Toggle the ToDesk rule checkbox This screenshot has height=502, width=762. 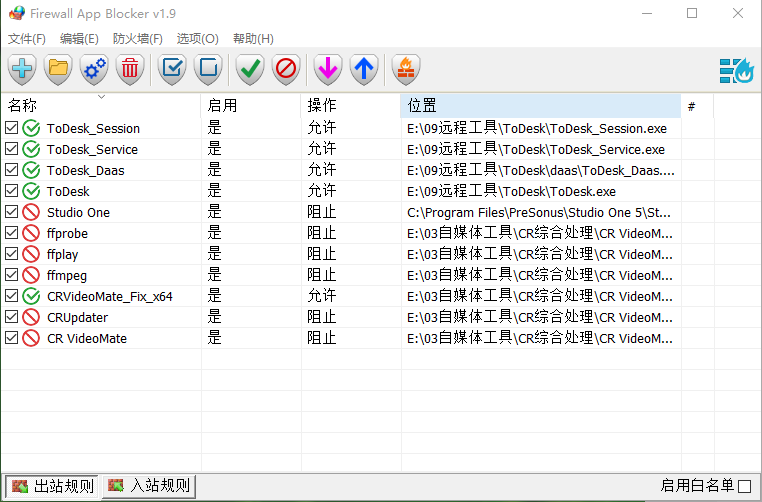click(x=12, y=190)
